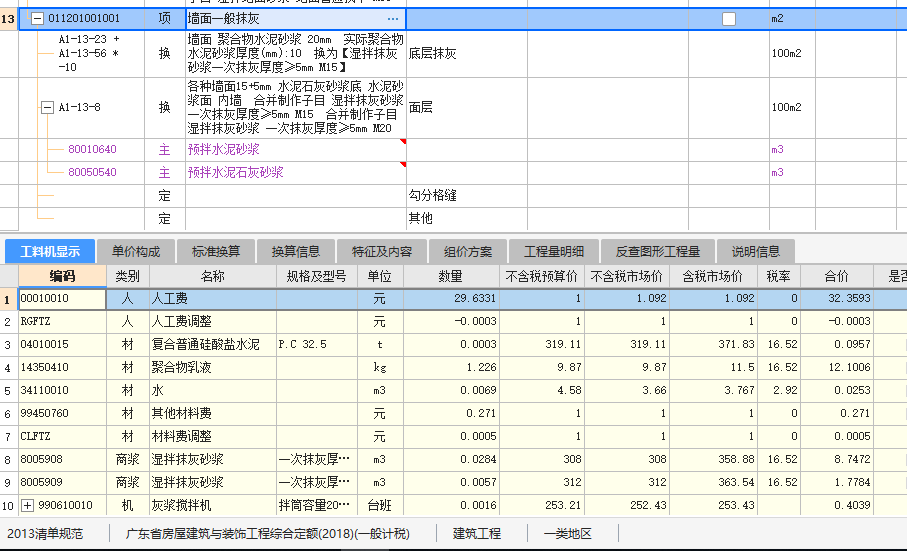This screenshot has height=551, width=907.
Task: Collapse the A1-13-8 quota node
Action: (x=47, y=108)
